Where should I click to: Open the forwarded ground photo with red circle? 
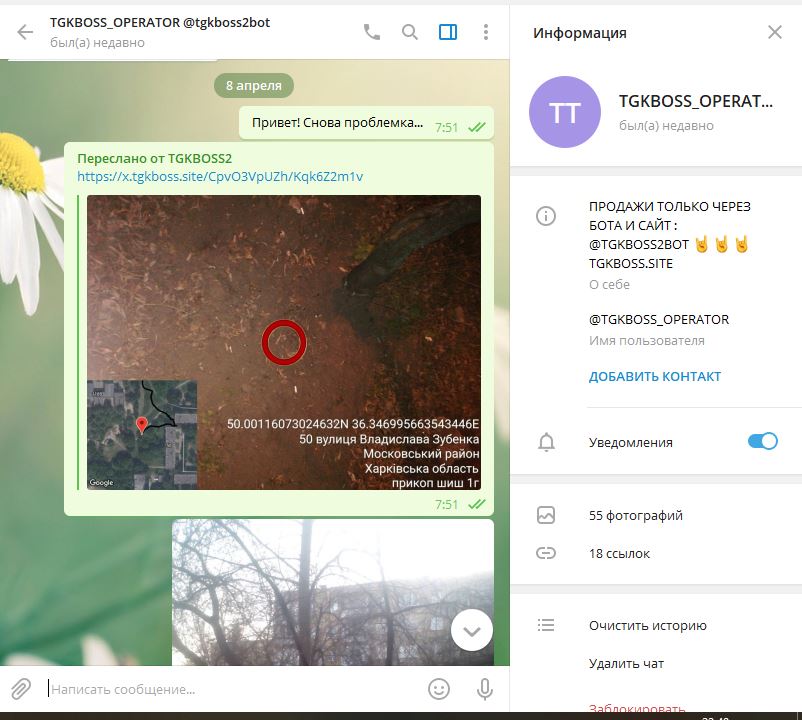(284, 342)
